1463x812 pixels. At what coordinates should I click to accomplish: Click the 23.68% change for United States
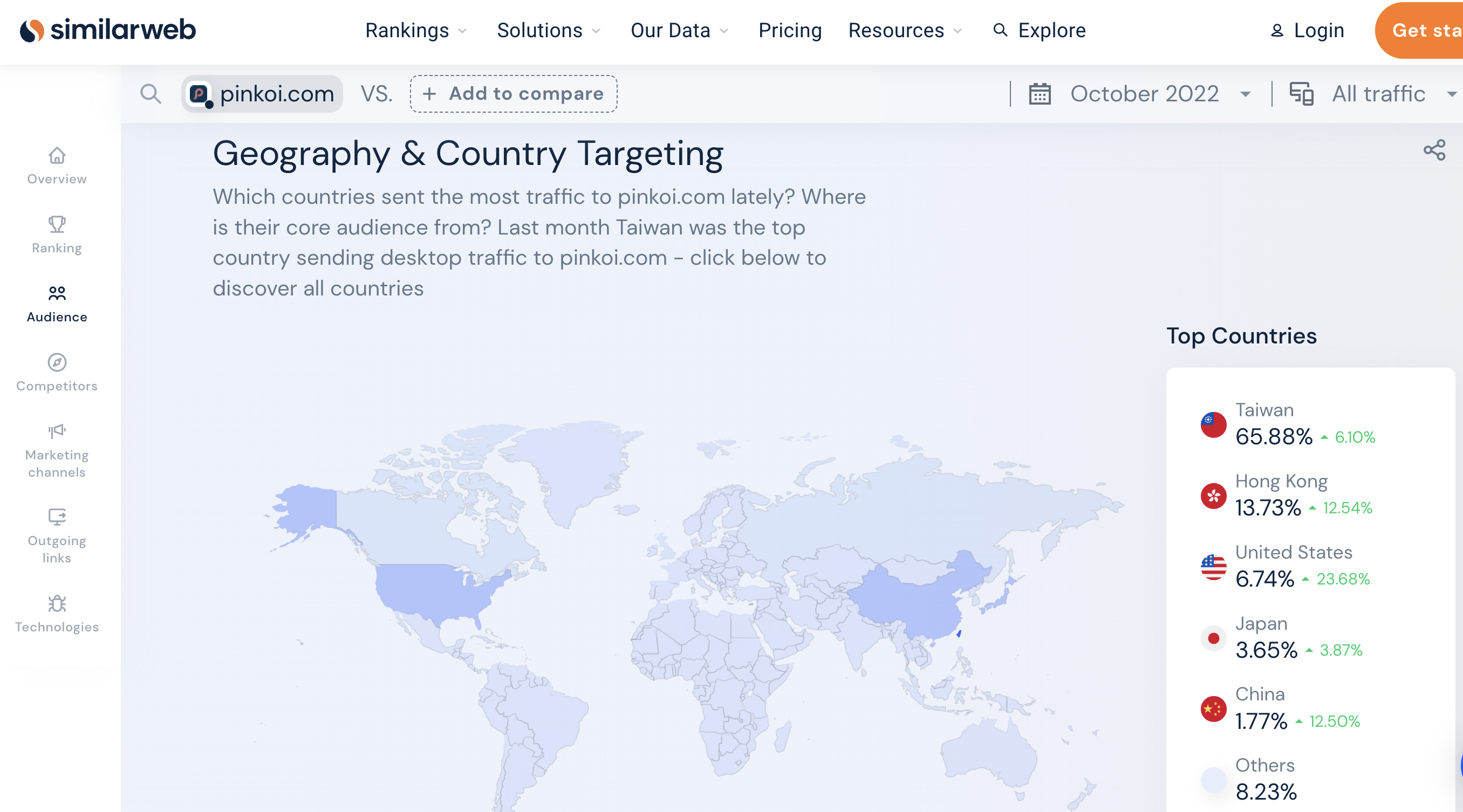[1343, 579]
